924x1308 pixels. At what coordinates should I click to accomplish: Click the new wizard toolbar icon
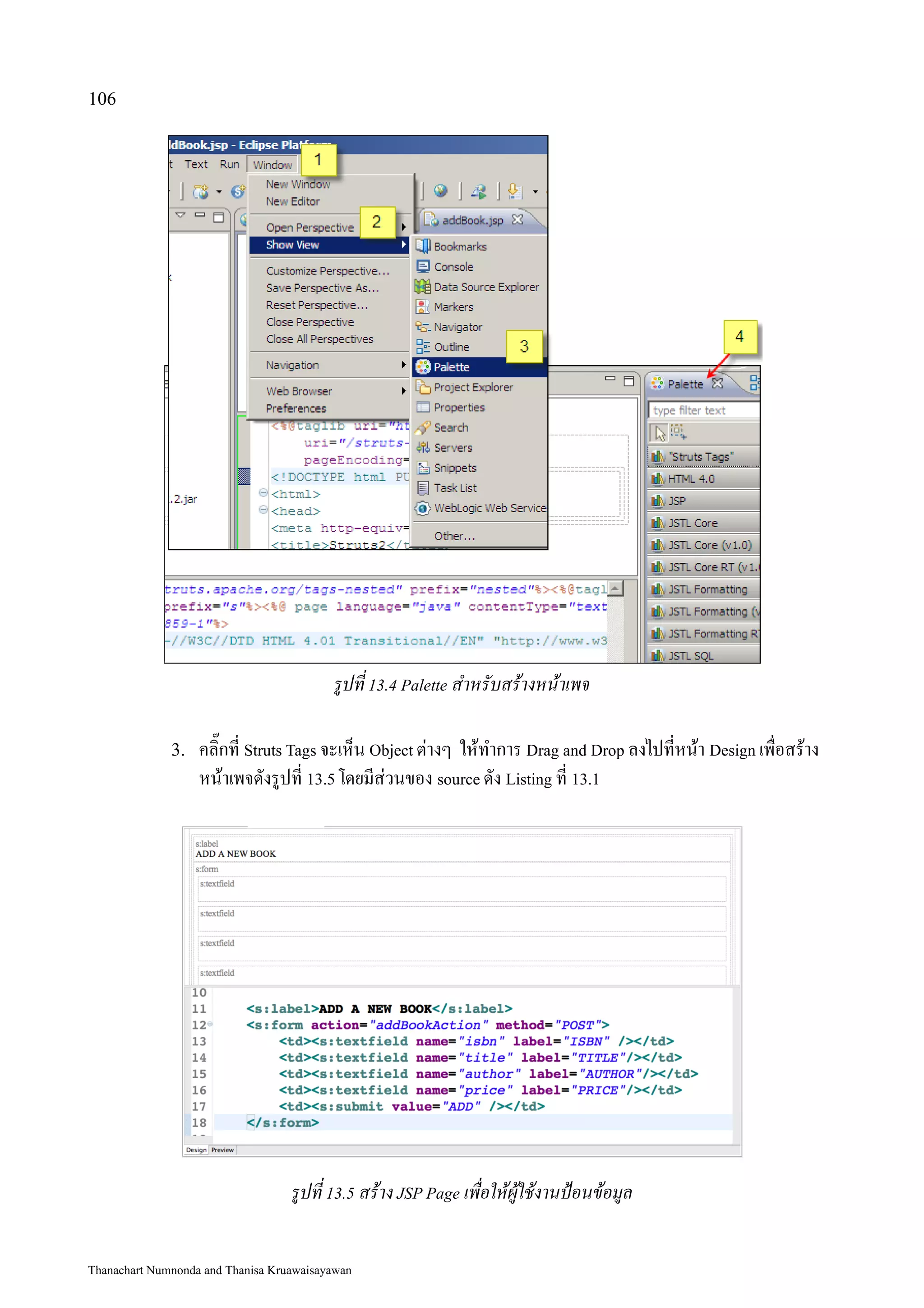tap(200, 192)
